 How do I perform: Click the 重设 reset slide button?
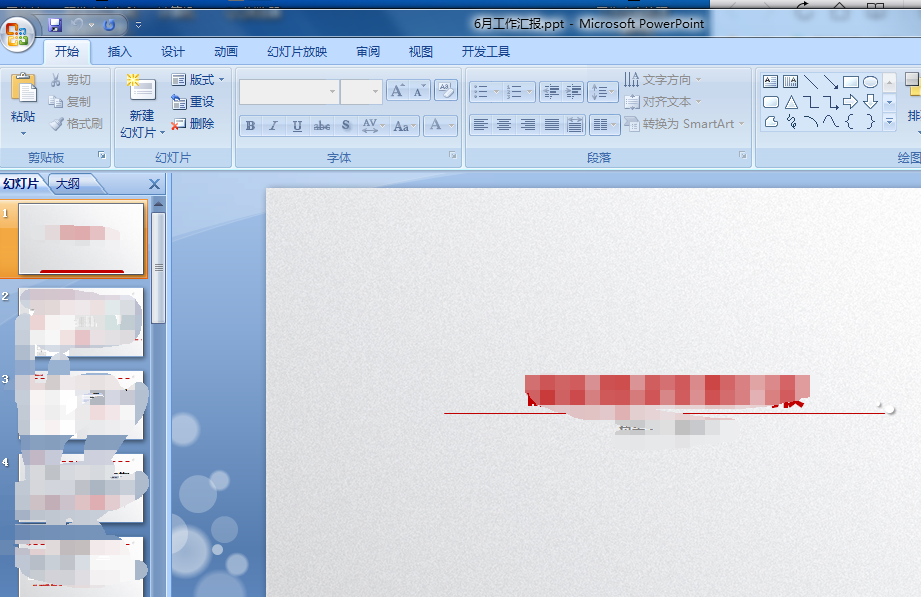tap(193, 102)
